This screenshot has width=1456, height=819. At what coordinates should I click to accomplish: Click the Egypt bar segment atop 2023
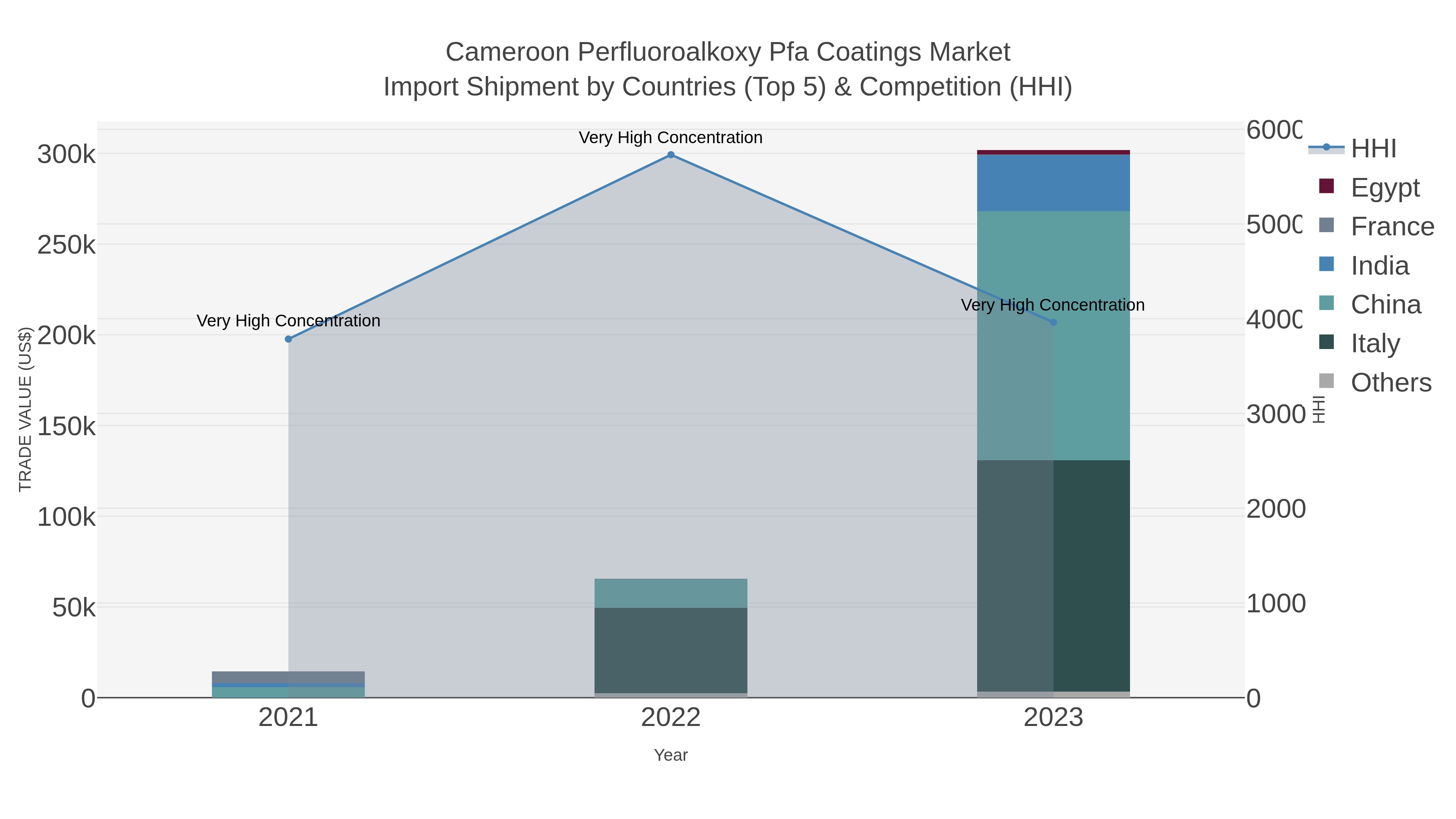[x=1054, y=152]
